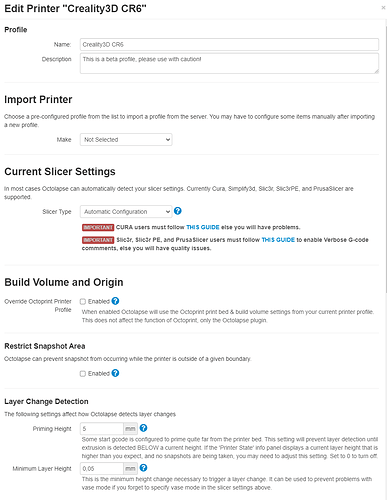Click the printer Name input field
Viewport: 387px width, 500px height.
229,45
